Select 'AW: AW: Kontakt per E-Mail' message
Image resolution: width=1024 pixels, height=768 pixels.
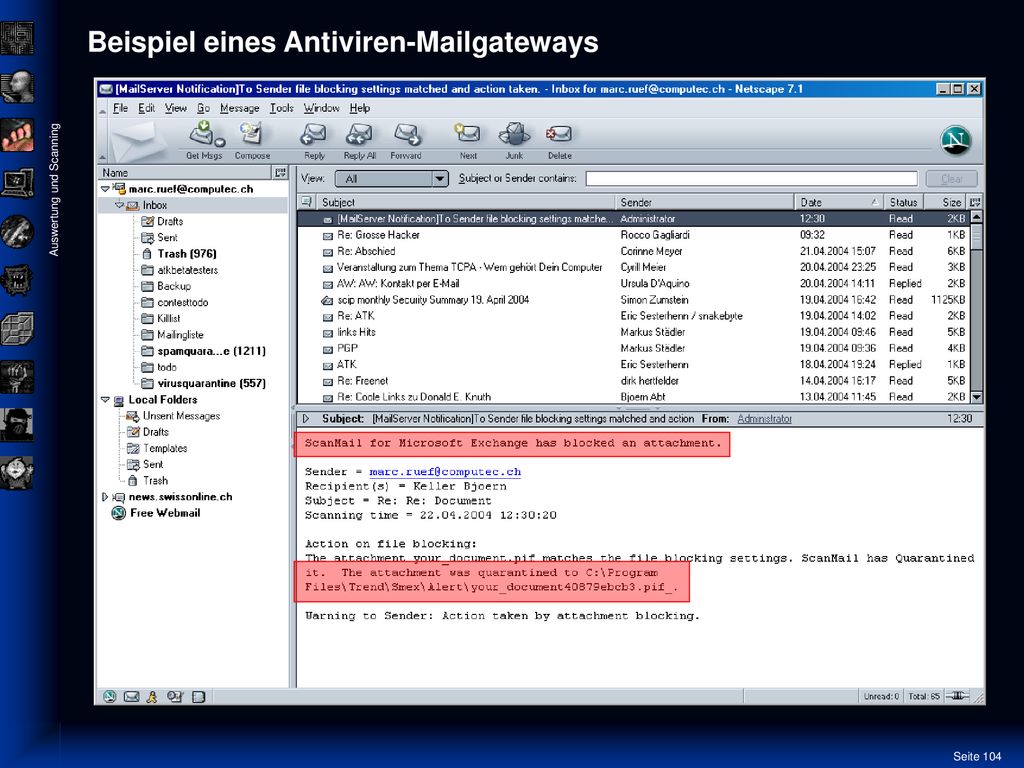click(x=633, y=283)
